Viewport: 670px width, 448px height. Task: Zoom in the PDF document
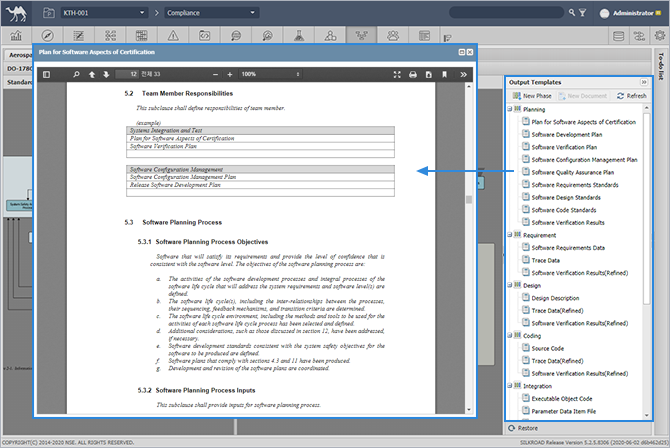(x=229, y=74)
